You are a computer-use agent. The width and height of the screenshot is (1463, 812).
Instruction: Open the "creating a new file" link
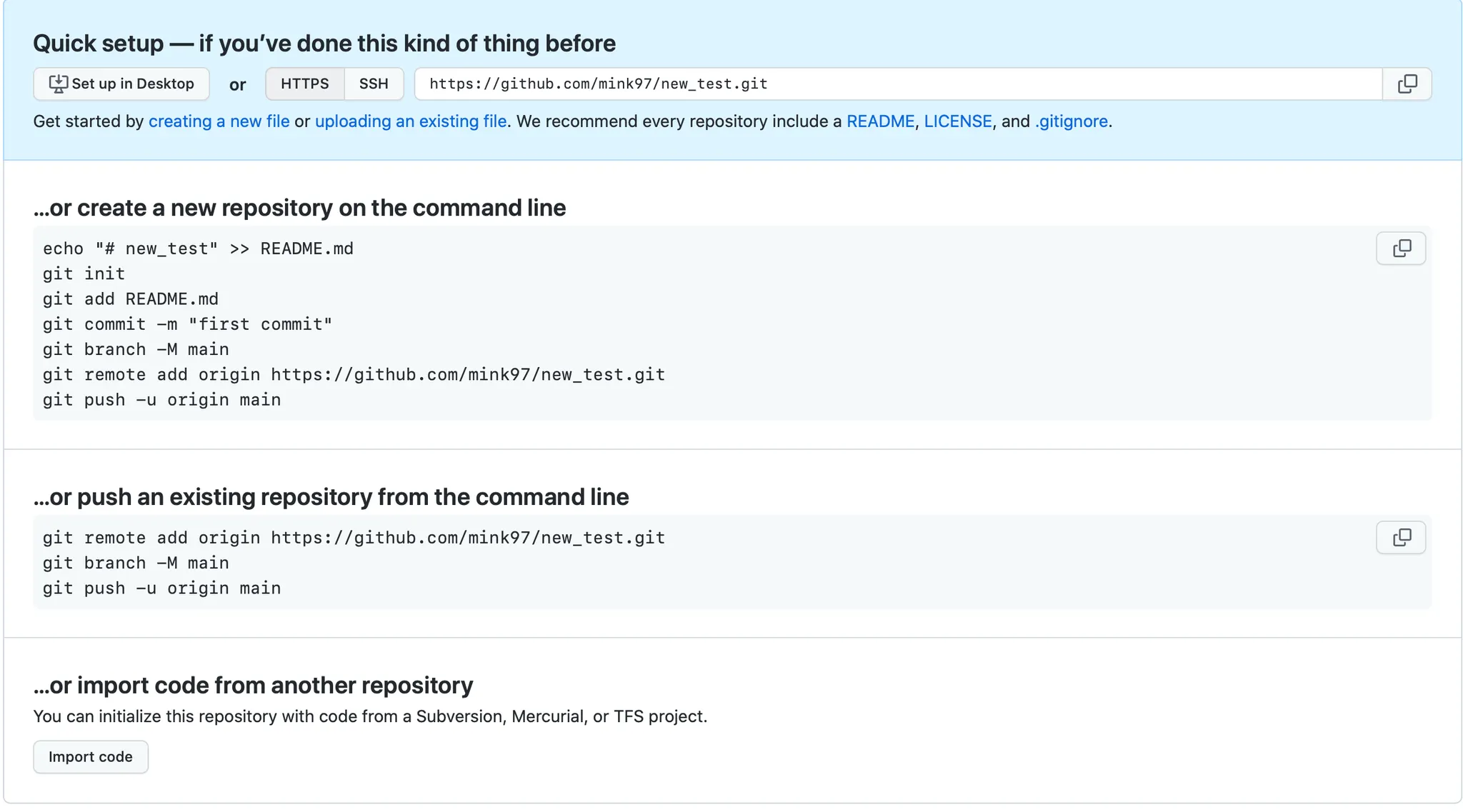pos(219,121)
